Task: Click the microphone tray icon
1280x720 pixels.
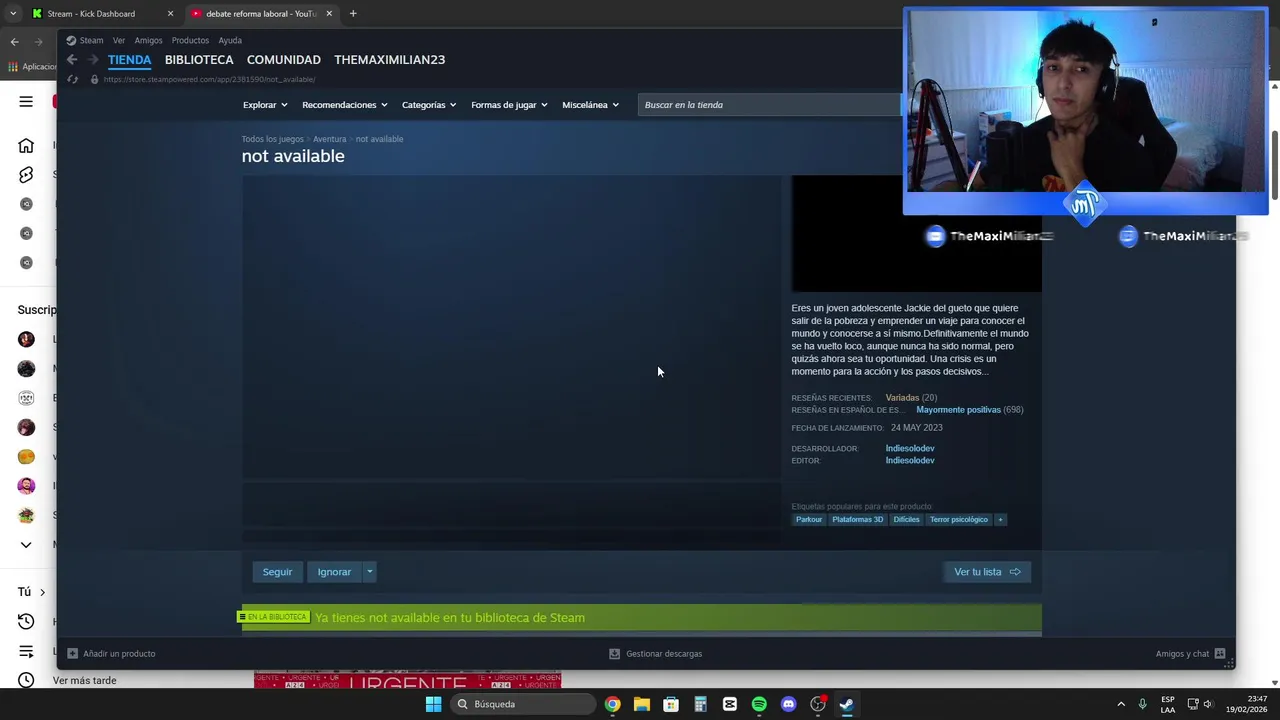Action: coord(1142,704)
